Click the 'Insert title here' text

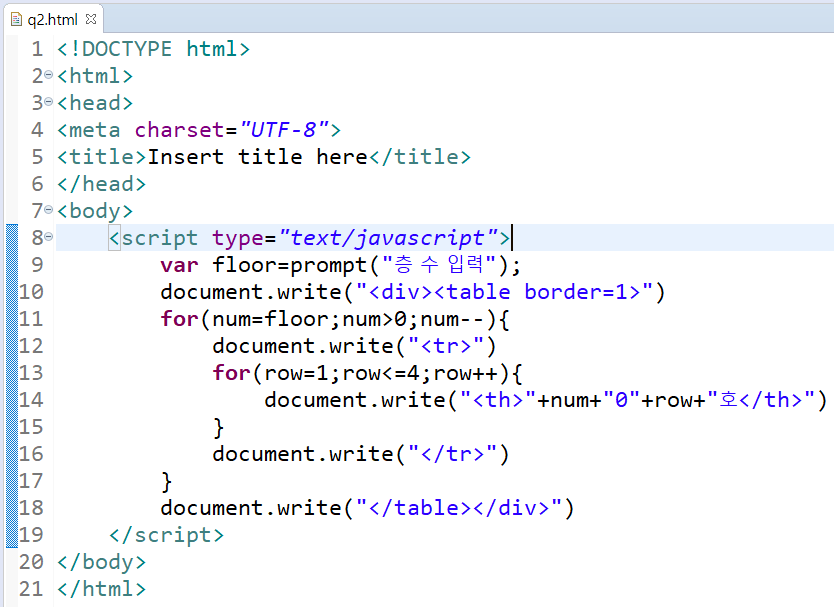pos(257,157)
